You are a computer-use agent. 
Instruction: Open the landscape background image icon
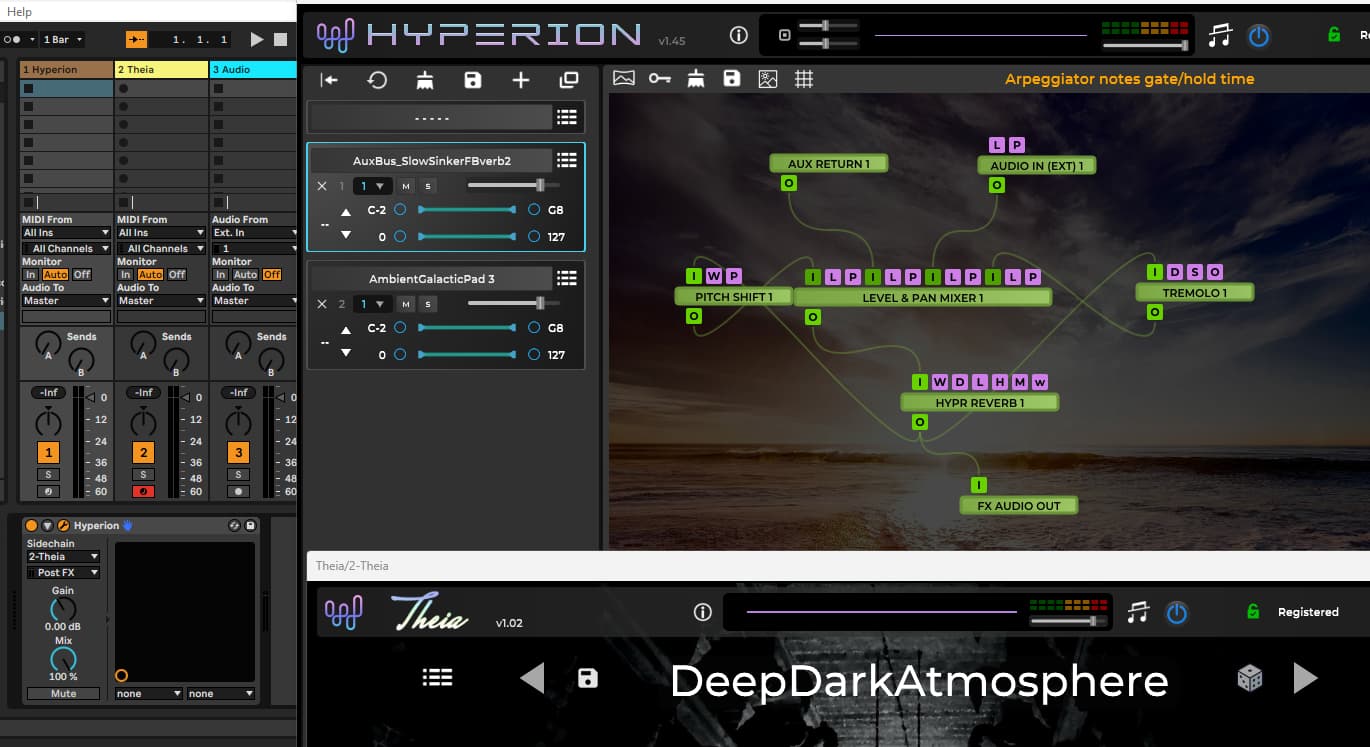[624, 78]
